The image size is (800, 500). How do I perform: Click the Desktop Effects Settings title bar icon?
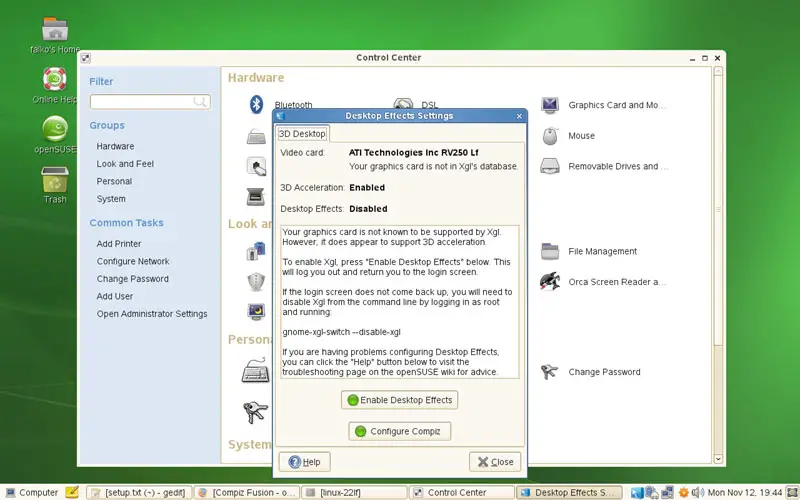click(280, 116)
